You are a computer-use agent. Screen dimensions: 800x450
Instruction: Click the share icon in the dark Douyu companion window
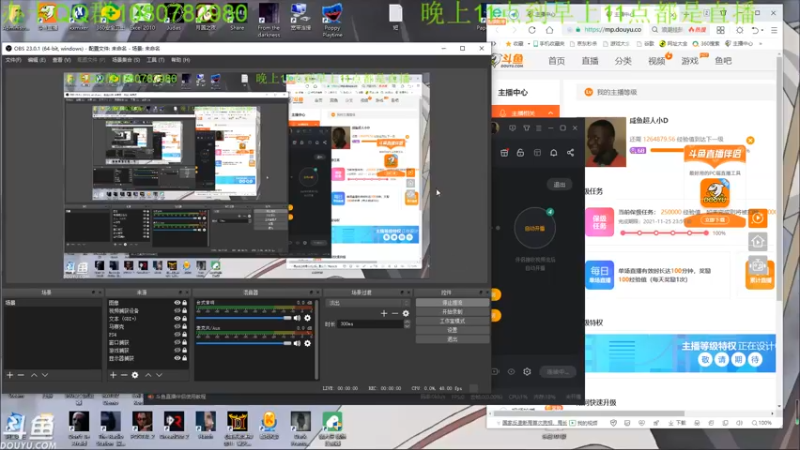click(570, 153)
